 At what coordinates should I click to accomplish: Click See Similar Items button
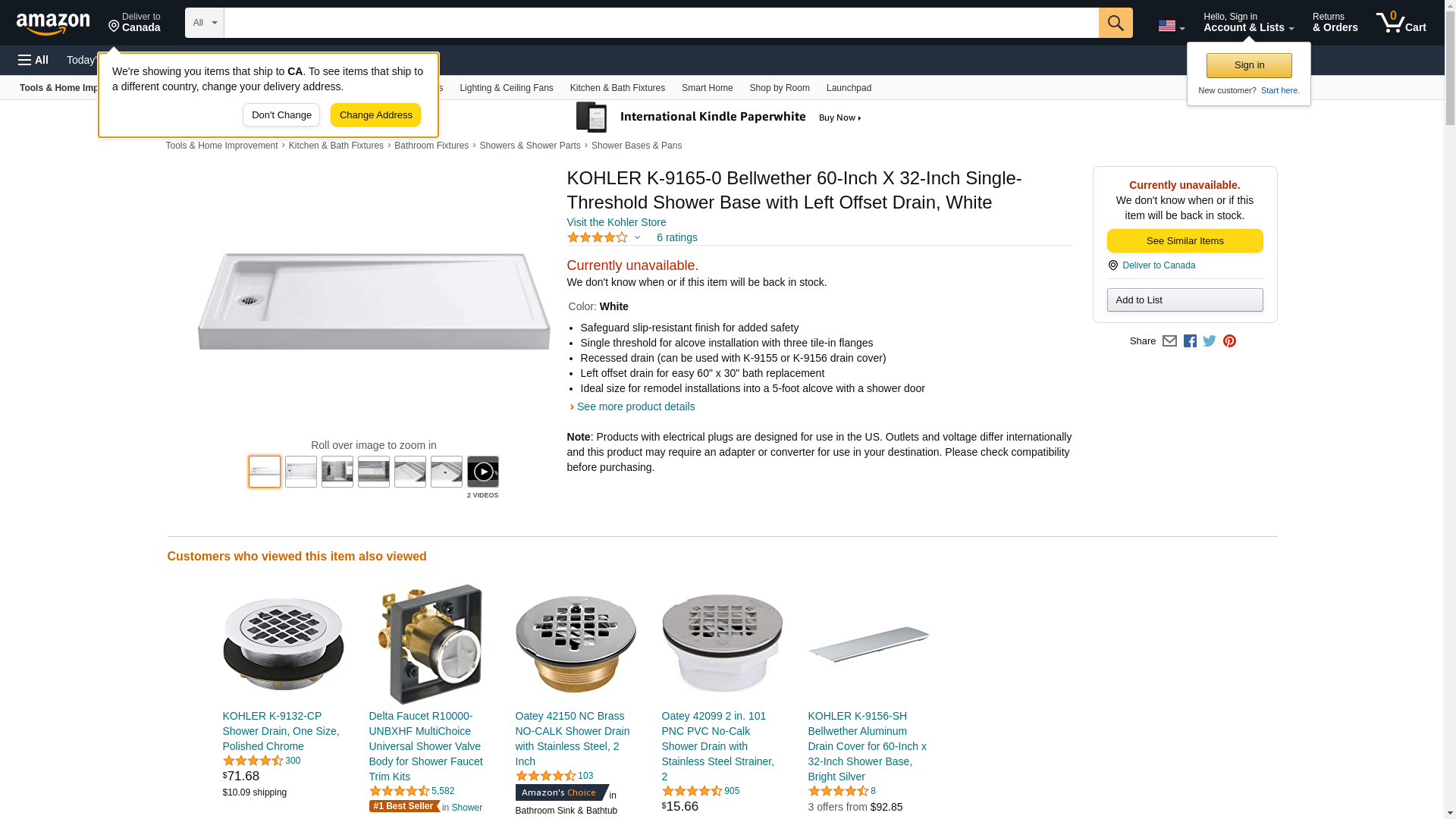1185,241
